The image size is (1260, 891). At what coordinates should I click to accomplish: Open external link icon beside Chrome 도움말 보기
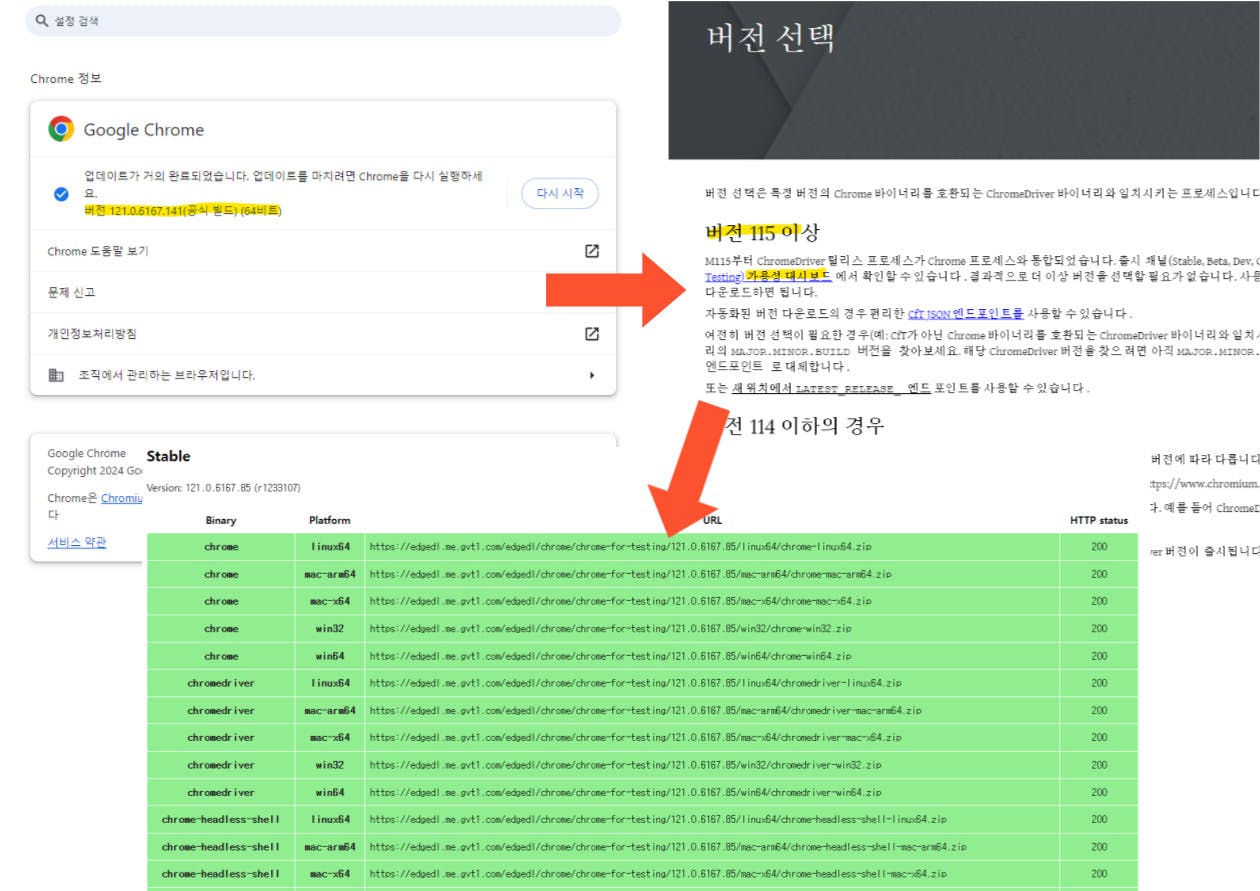592,251
